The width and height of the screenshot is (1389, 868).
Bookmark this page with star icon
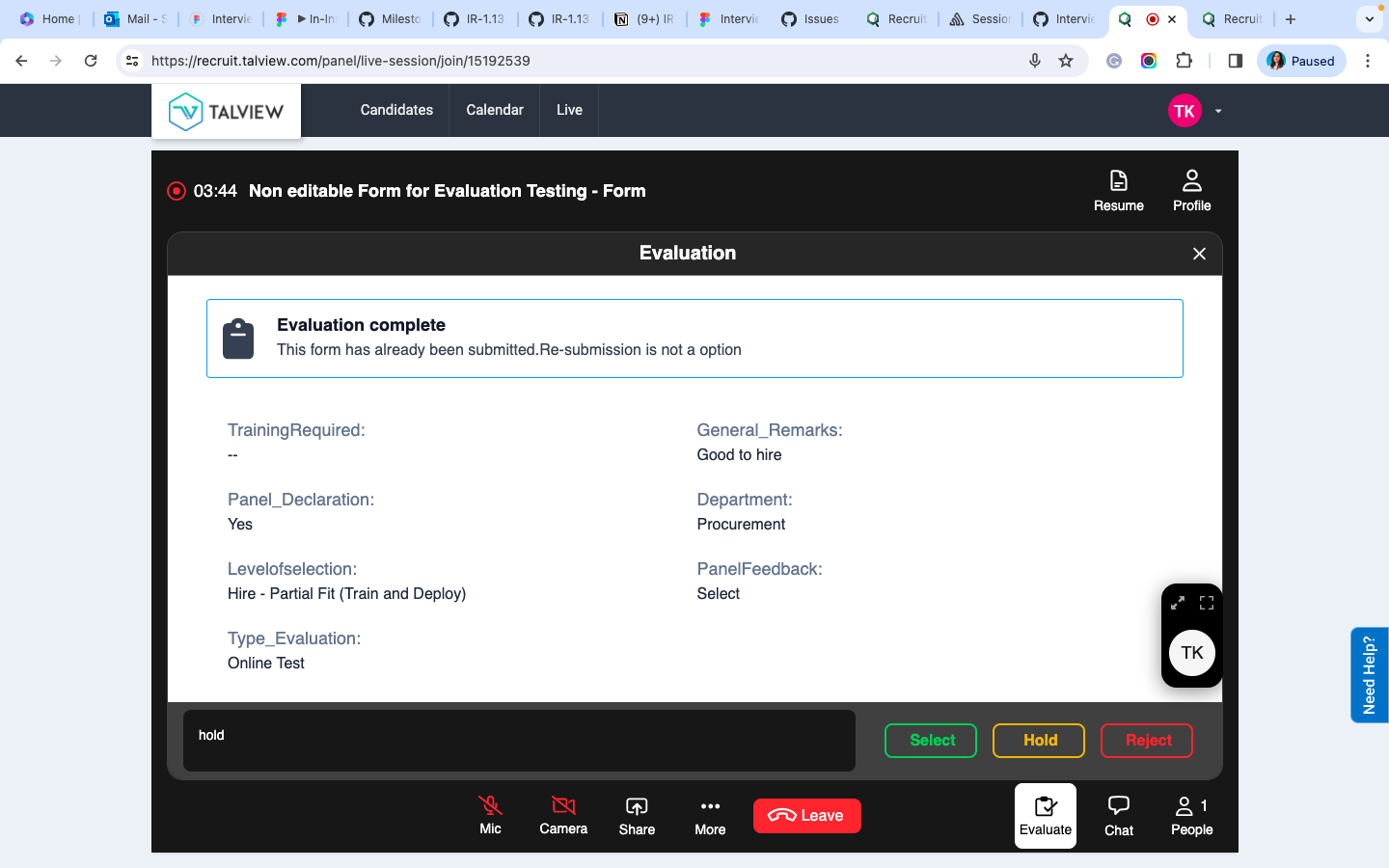tap(1066, 61)
